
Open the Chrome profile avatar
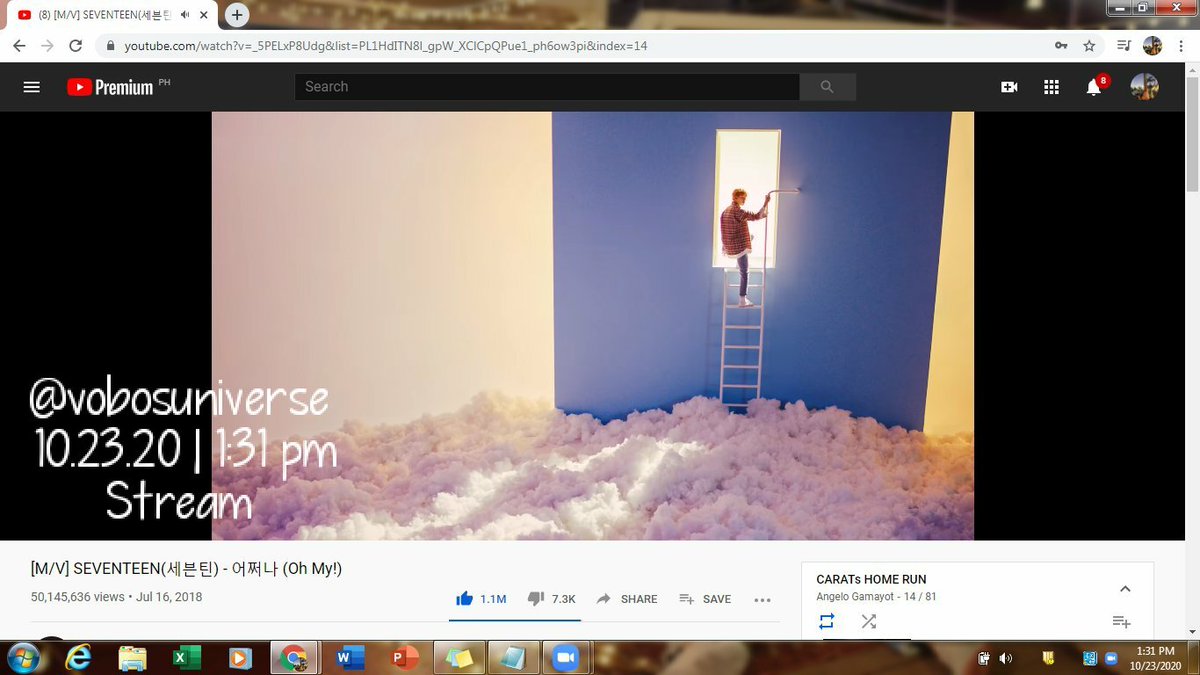(1152, 46)
